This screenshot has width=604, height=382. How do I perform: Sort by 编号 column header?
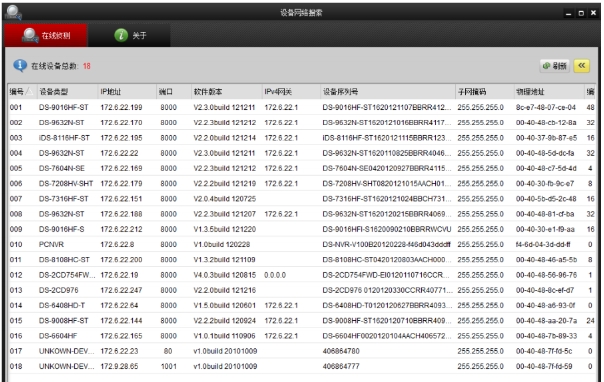(21, 92)
